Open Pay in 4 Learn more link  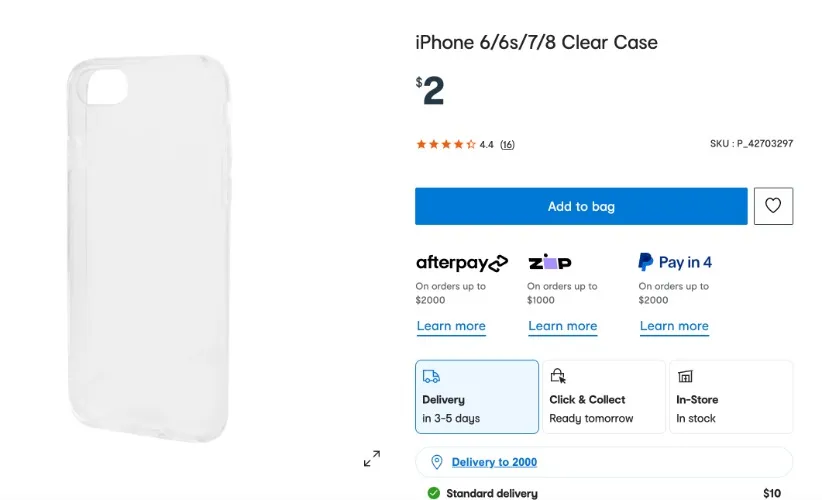click(x=674, y=326)
